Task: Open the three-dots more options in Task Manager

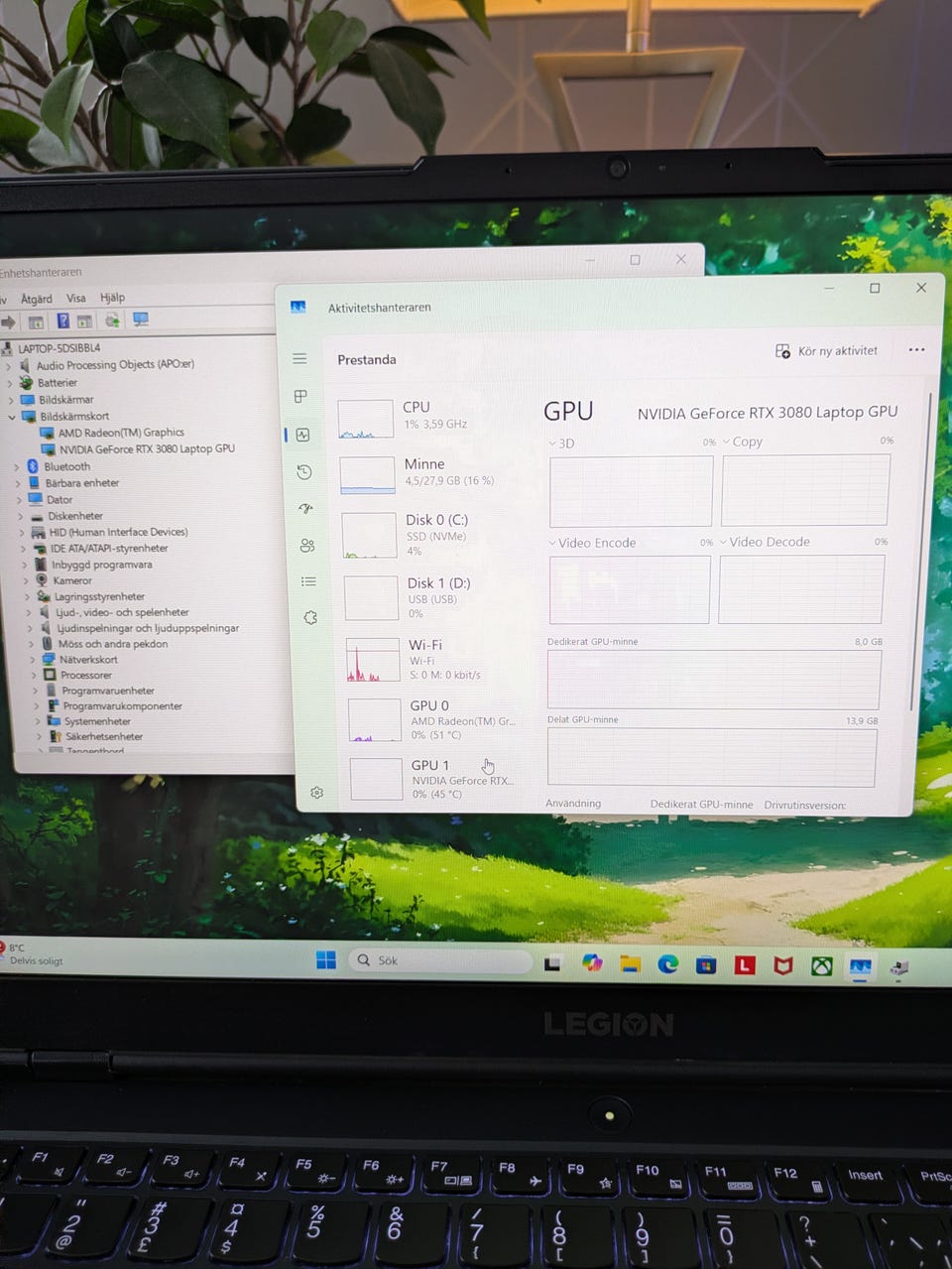Action: tap(916, 349)
